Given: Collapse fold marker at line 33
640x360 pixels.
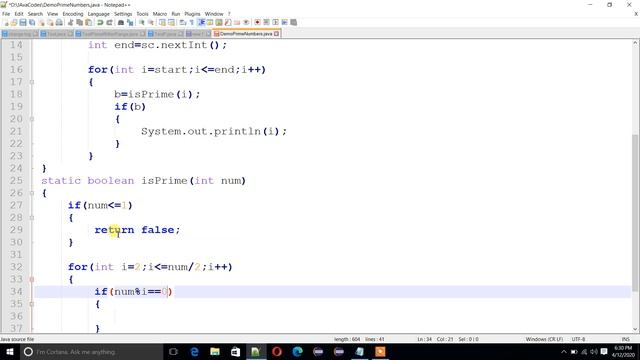Looking at the screenshot, I should [x=32, y=279].
